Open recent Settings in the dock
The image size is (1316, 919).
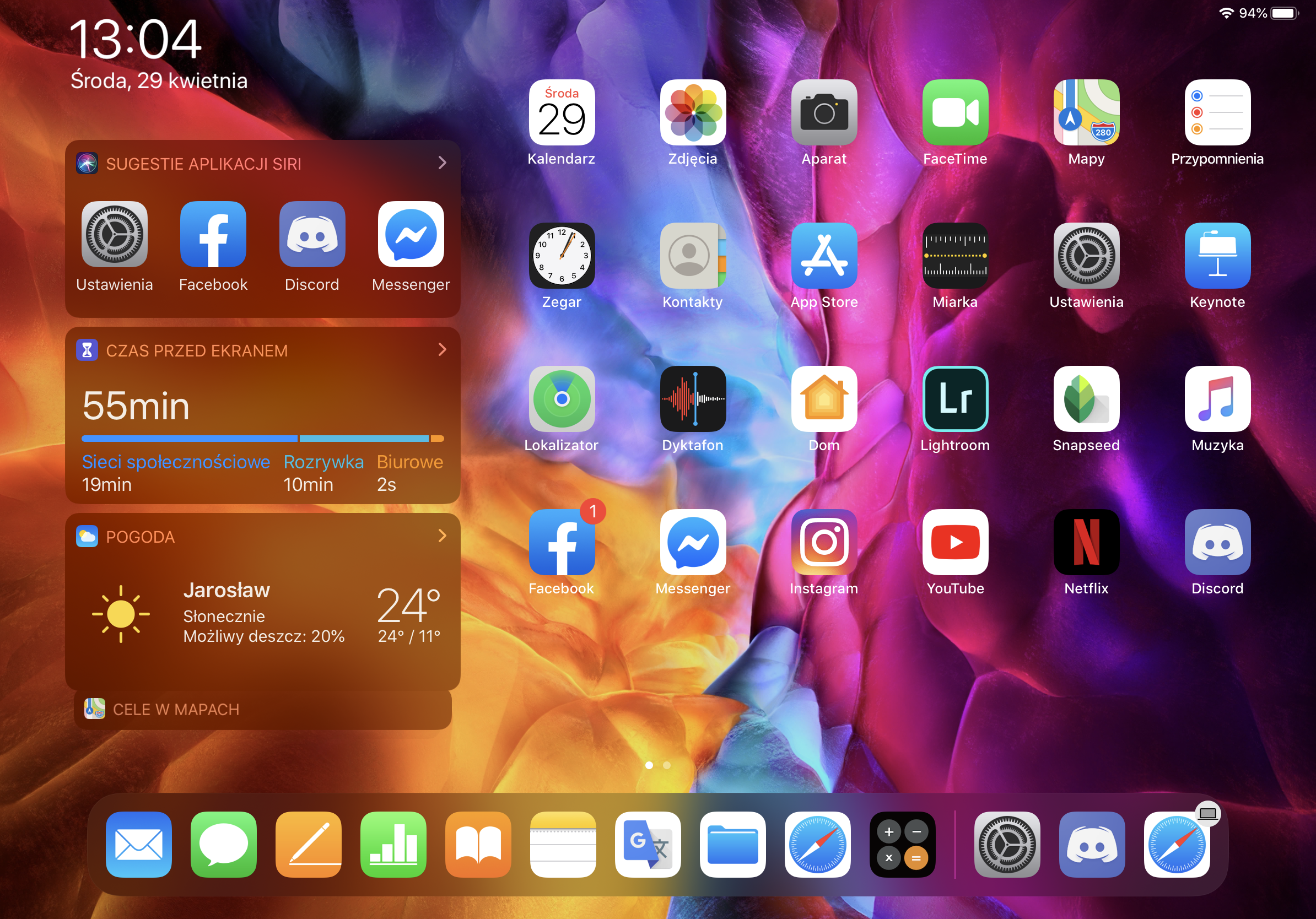1007,845
